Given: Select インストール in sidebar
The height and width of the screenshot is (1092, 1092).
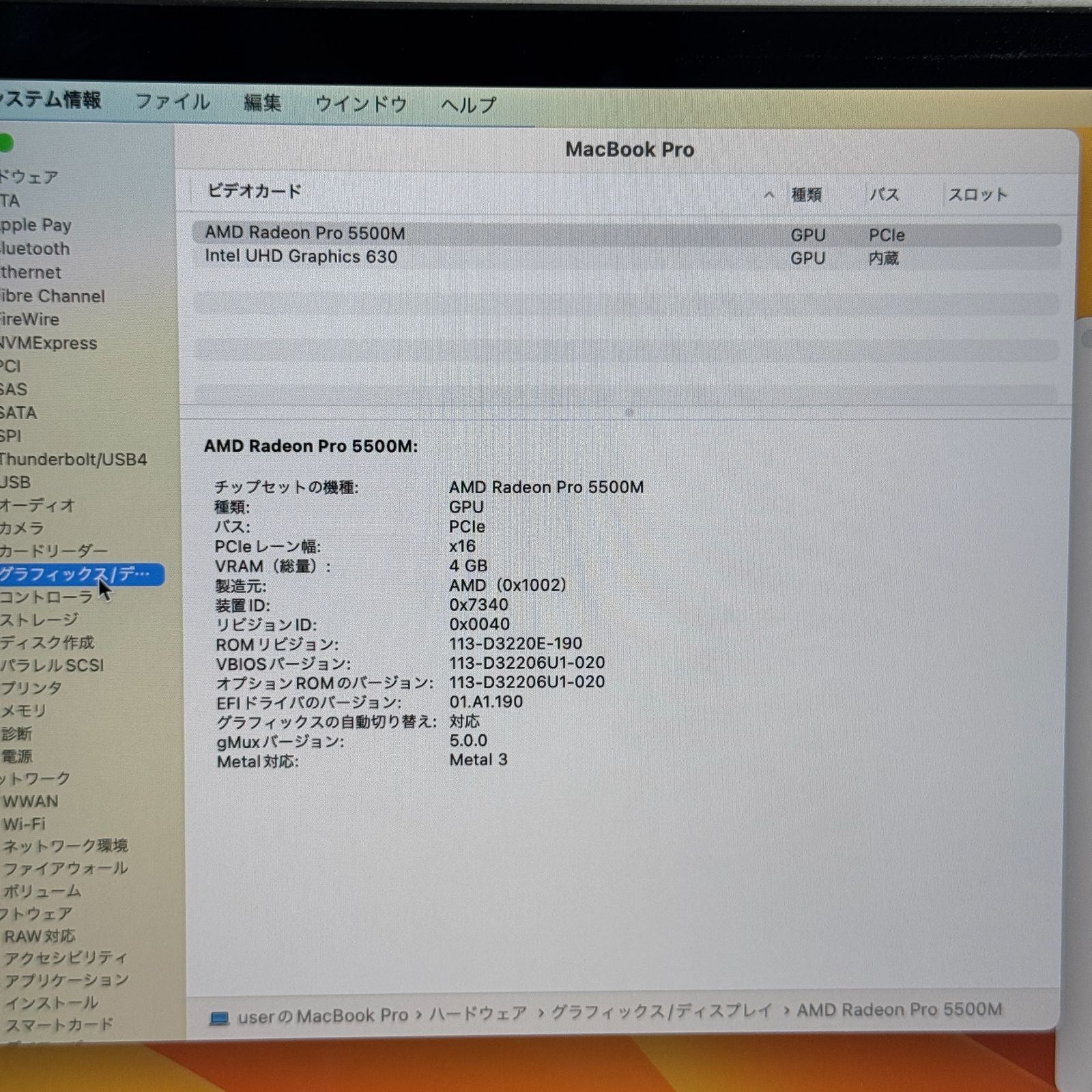Looking at the screenshot, I should pyautogui.click(x=51, y=1003).
